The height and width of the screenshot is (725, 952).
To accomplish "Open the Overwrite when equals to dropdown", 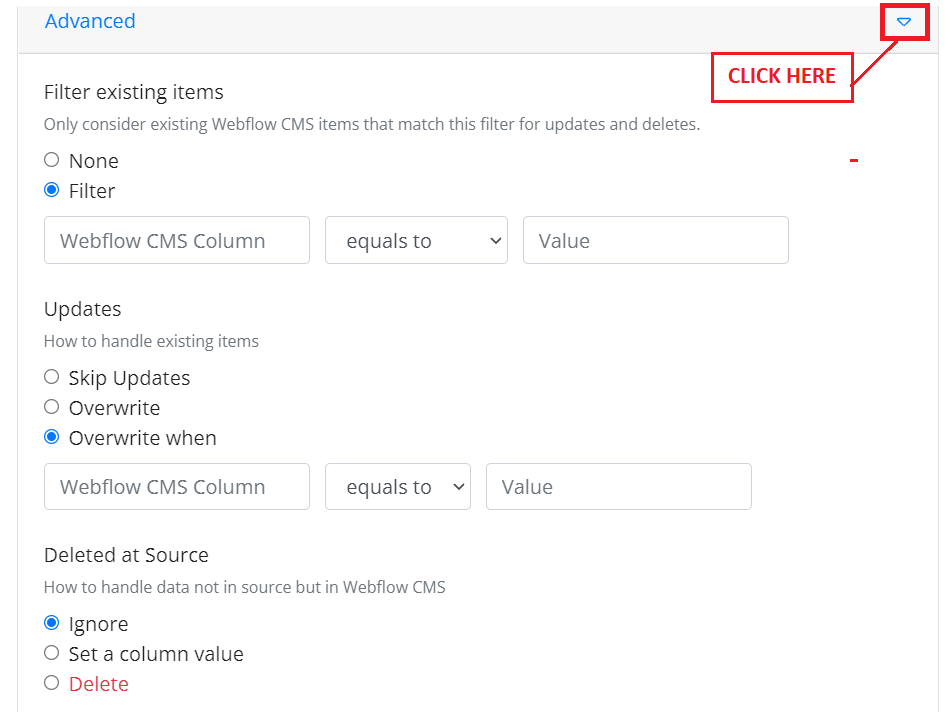I will click(398, 487).
